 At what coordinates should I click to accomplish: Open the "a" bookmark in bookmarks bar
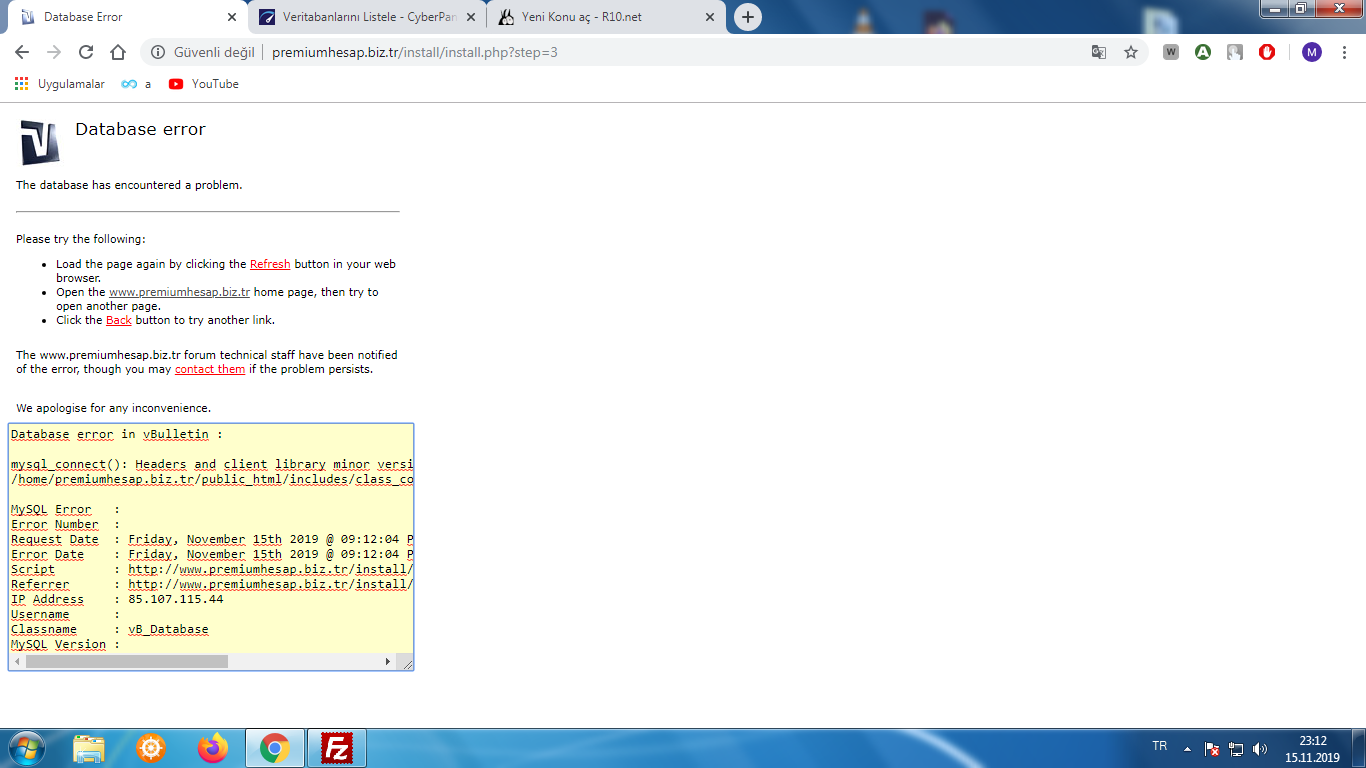(x=137, y=84)
